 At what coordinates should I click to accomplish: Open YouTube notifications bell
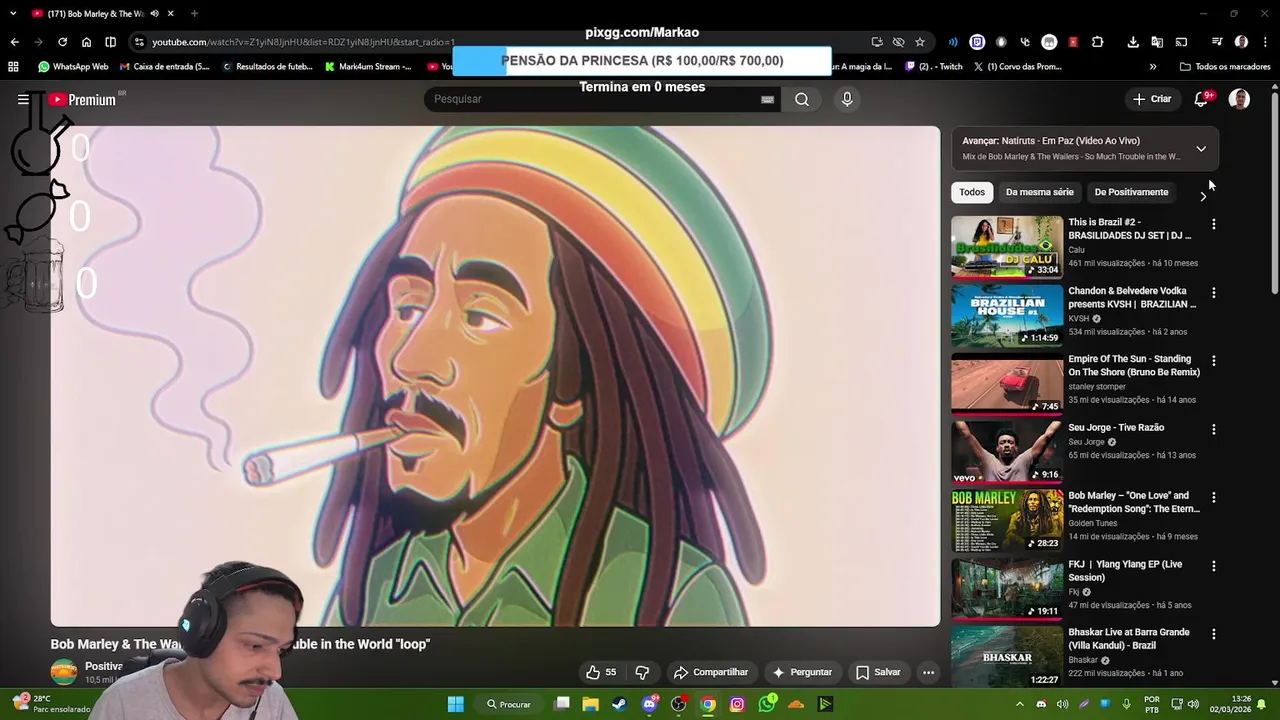pyautogui.click(x=1202, y=99)
